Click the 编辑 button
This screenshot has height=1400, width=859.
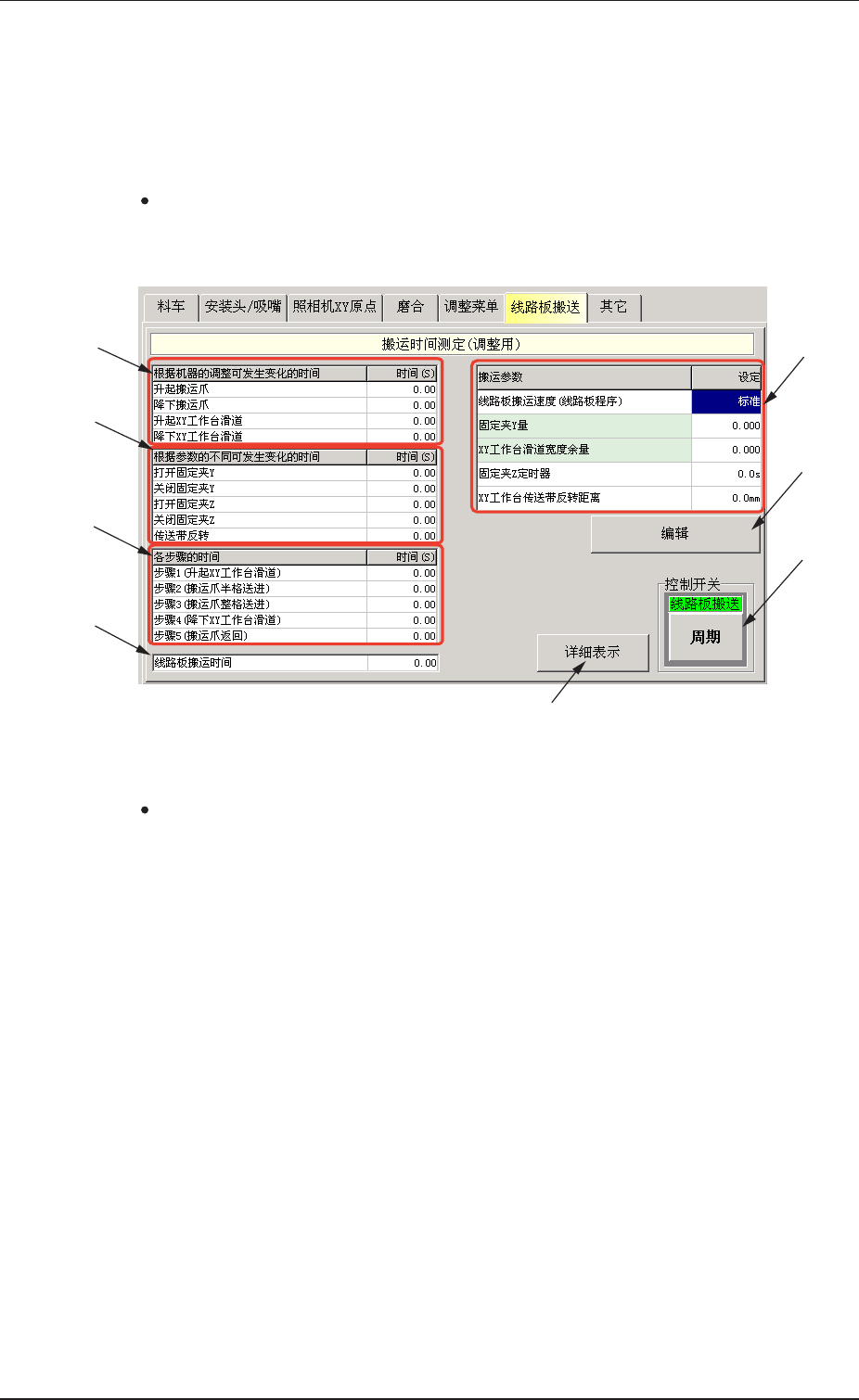675,534
